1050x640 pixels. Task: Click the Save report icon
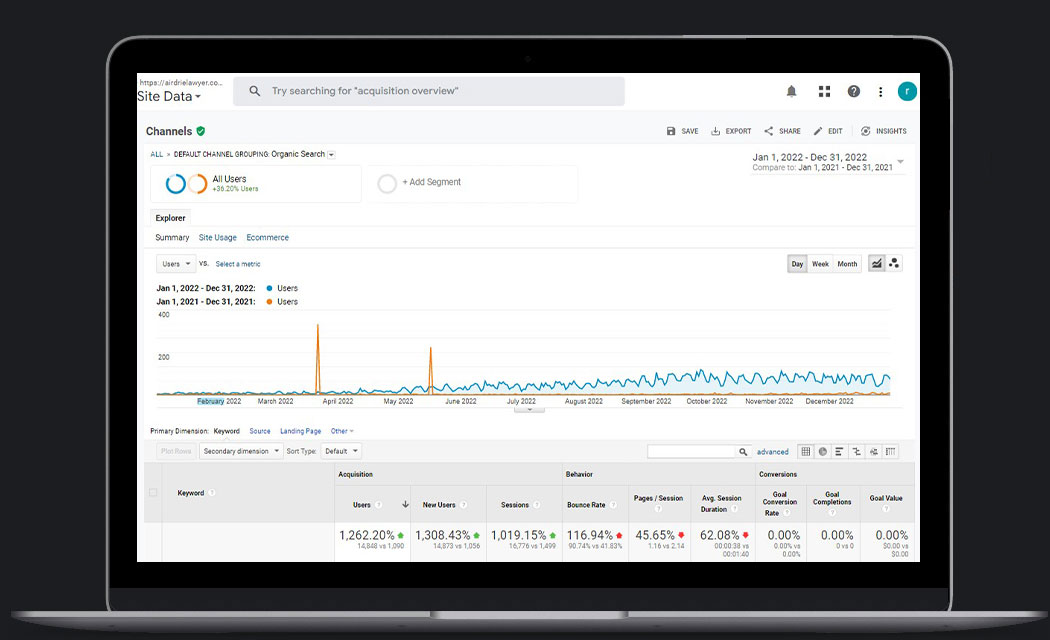click(x=683, y=131)
